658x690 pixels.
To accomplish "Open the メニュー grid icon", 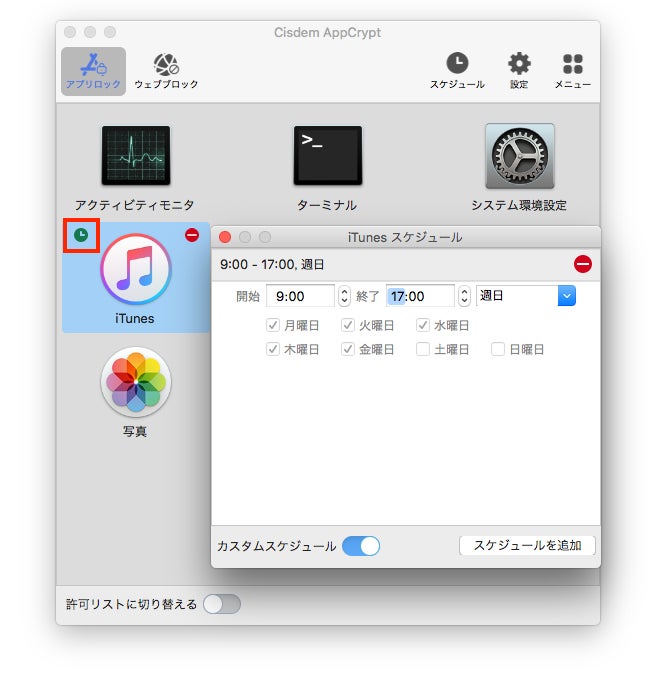I will (x=573, y=71).
